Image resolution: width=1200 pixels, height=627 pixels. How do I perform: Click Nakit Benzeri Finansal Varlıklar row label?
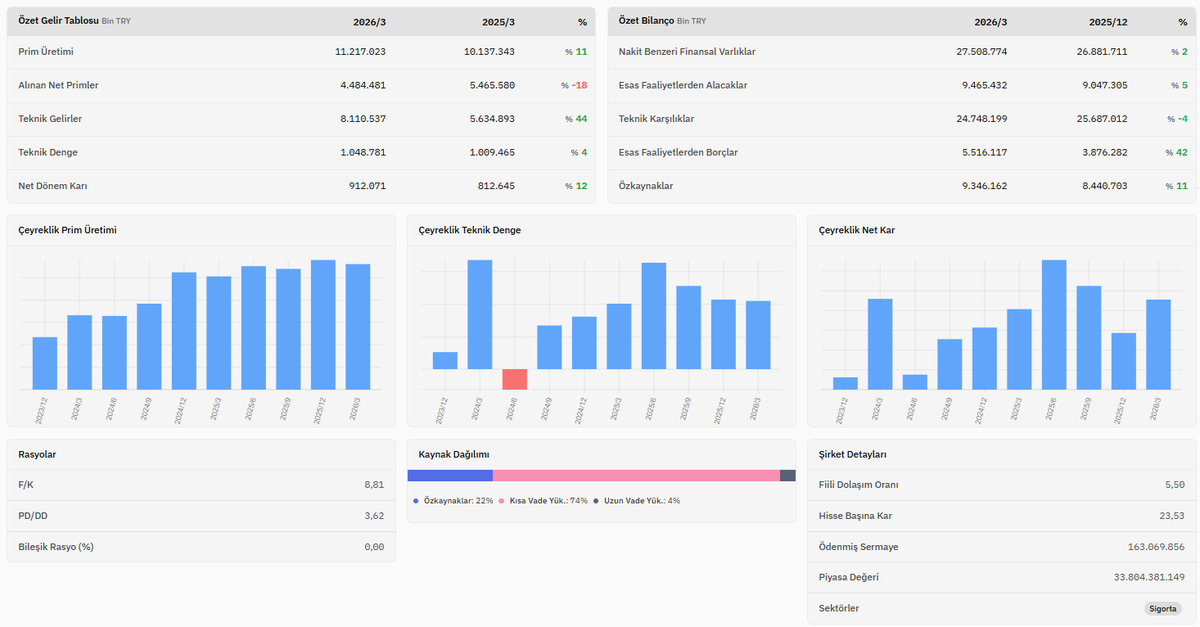tap(688, 51)
